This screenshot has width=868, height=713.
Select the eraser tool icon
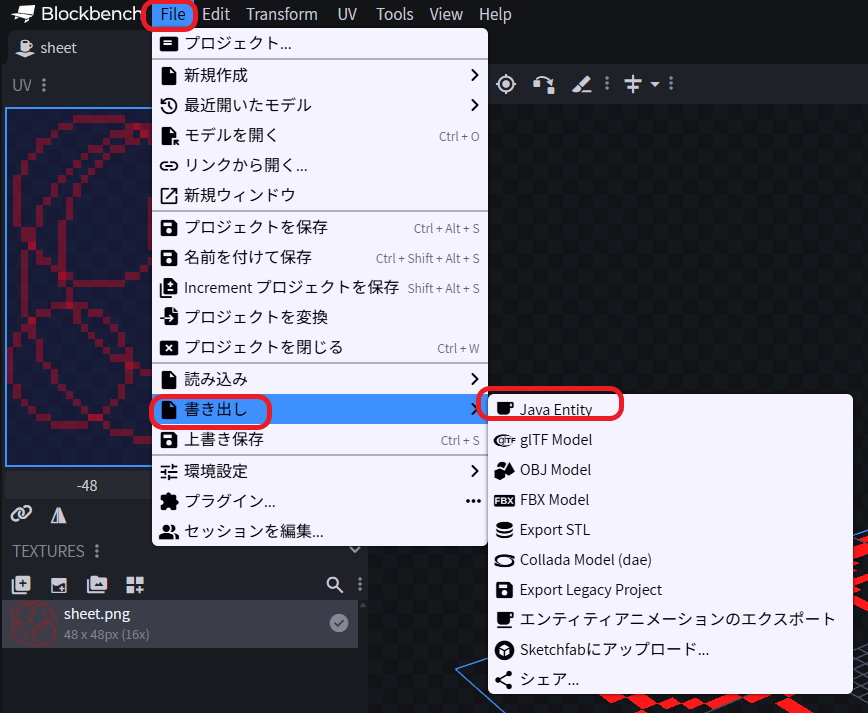pos(582,84)
